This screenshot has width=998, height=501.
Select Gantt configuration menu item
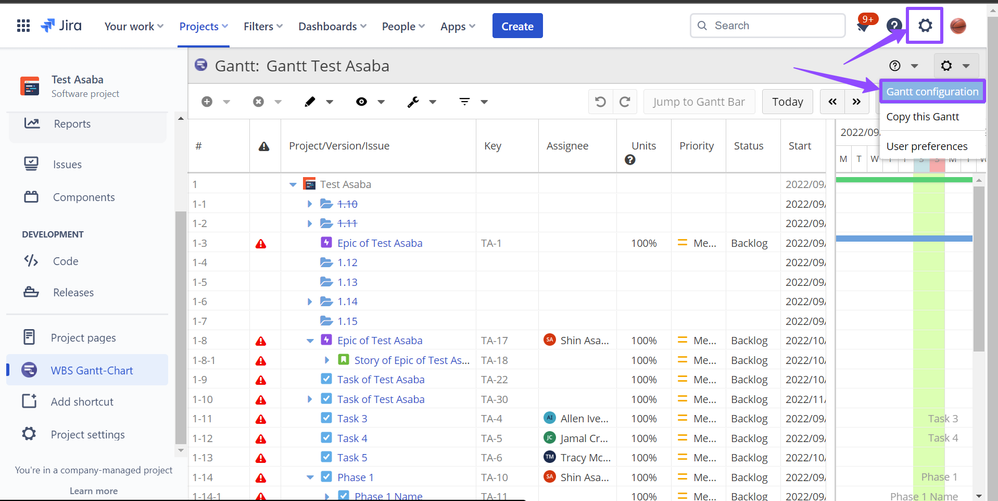click(932, 92)
